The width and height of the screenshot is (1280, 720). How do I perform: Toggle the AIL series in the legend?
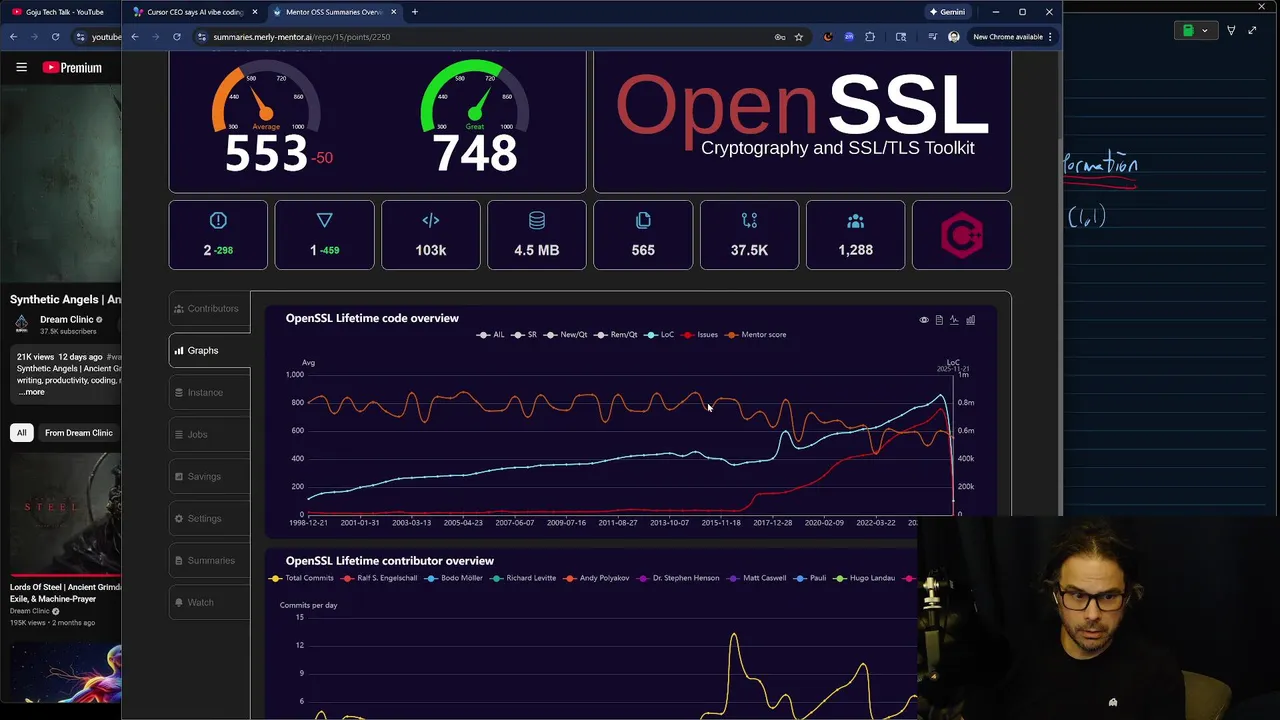(x=491, y=335)
